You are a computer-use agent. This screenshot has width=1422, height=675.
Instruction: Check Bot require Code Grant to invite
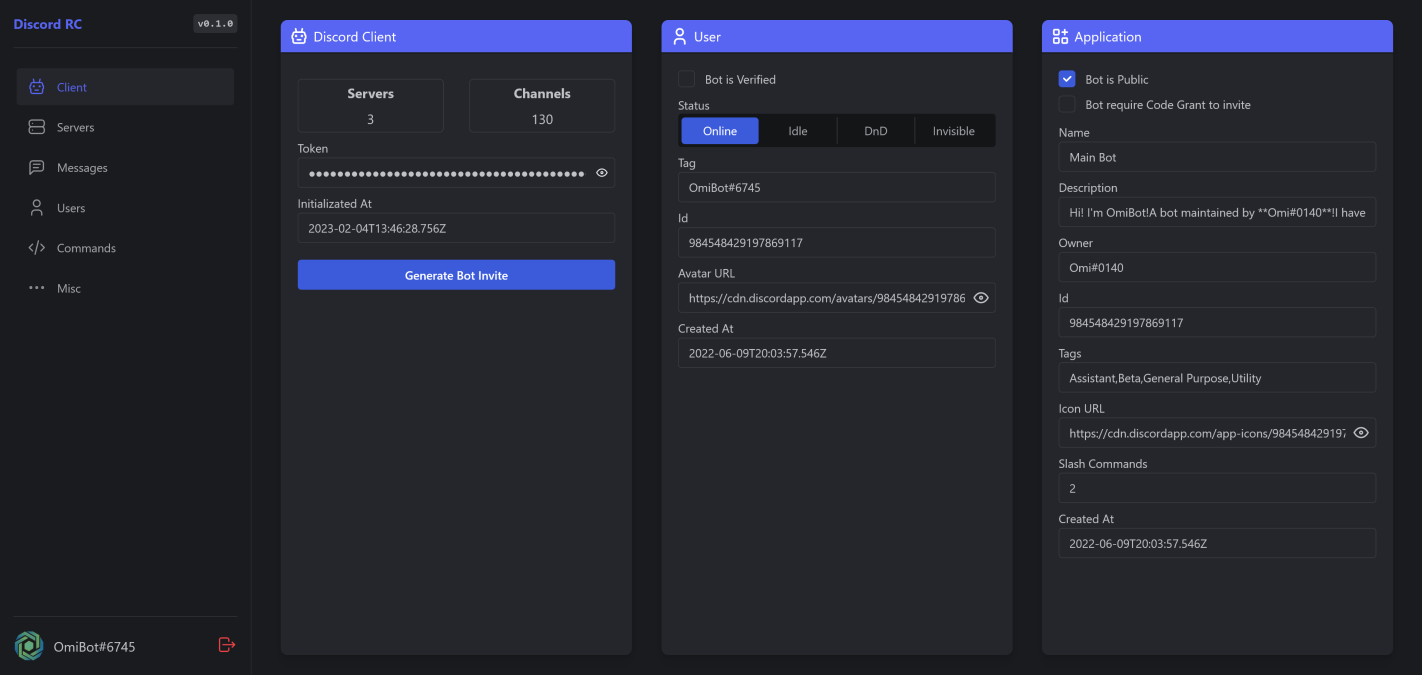point(1067,104)
